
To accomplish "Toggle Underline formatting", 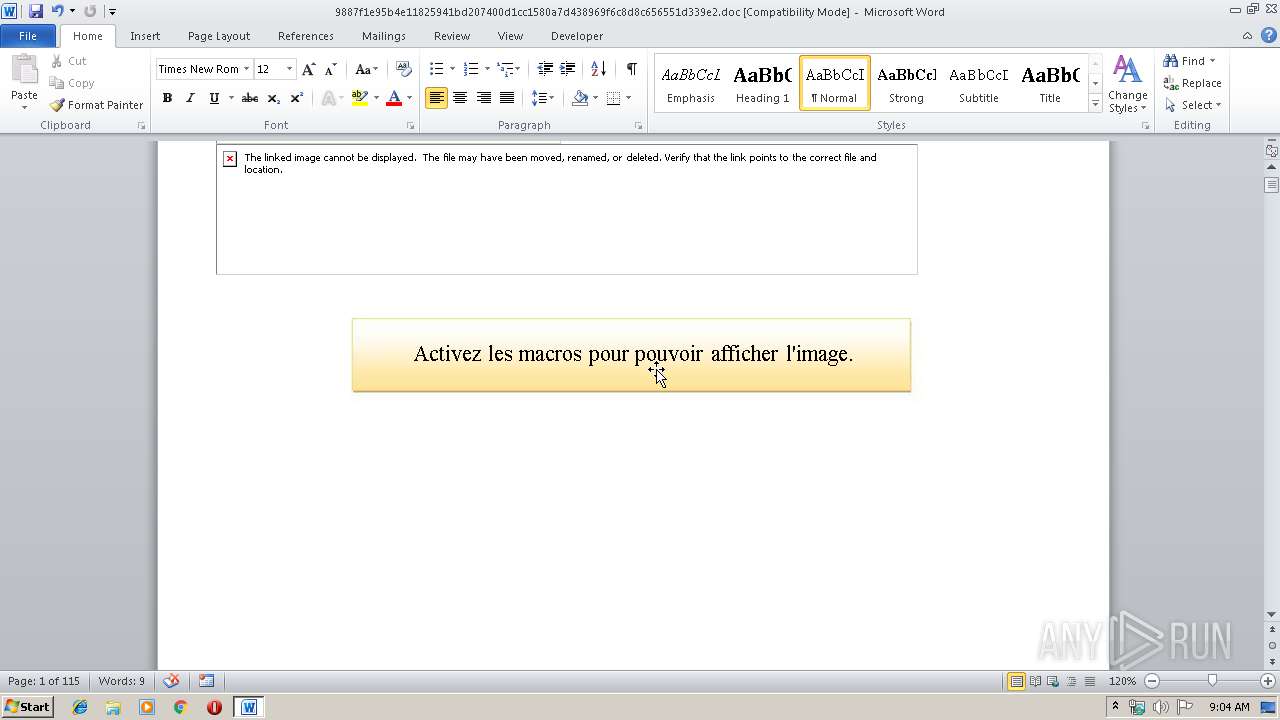I will [214, 98].
